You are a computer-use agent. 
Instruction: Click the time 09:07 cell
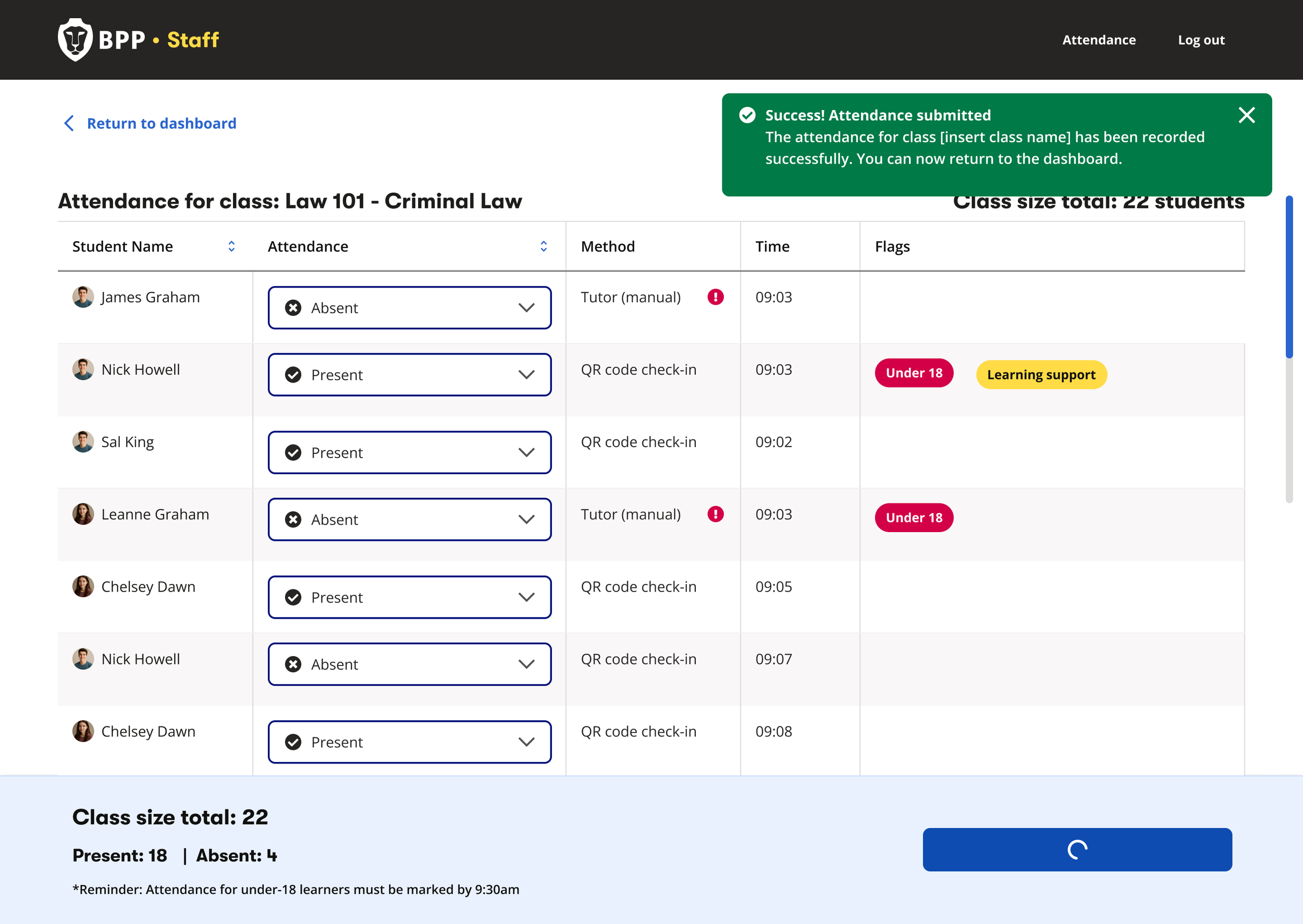tap(774, 659)
